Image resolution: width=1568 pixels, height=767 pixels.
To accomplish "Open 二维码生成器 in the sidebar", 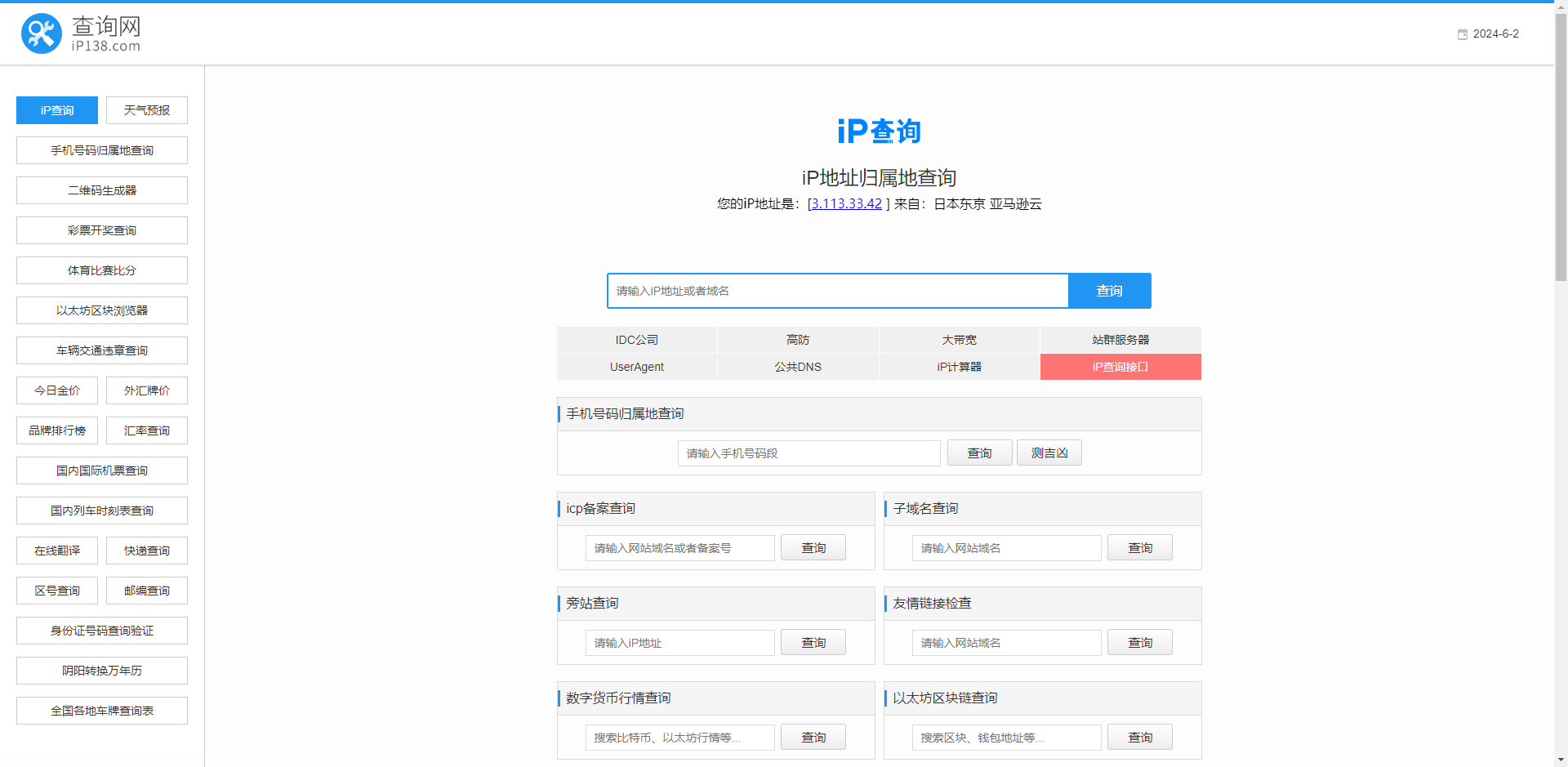I will point(102,190).
